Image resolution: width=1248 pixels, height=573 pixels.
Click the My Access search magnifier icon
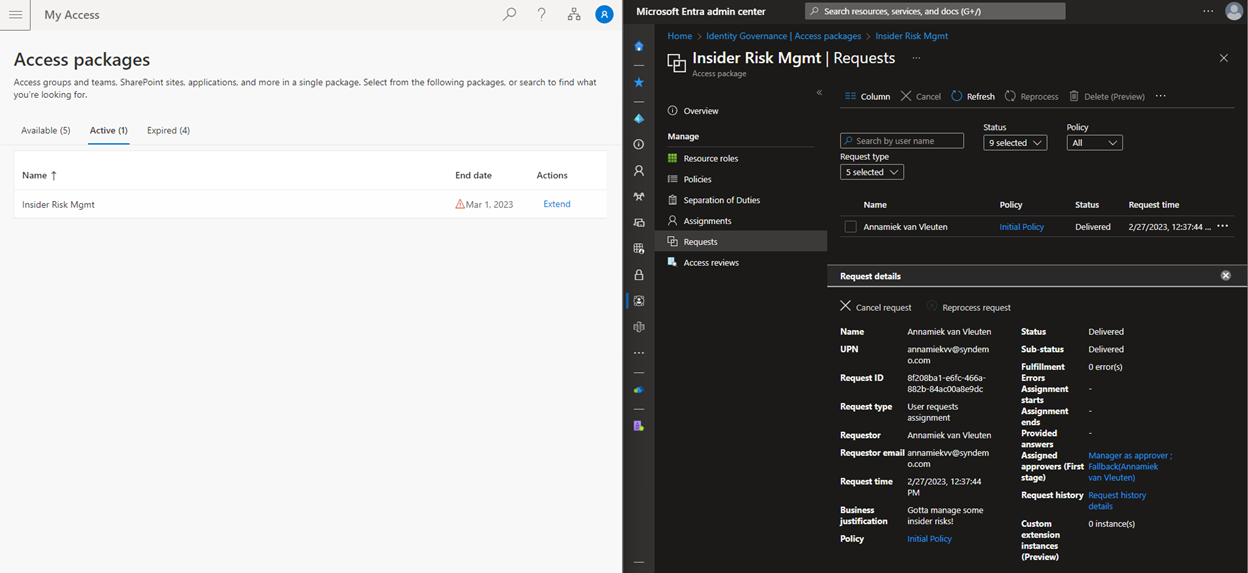[x=510, y=14]
